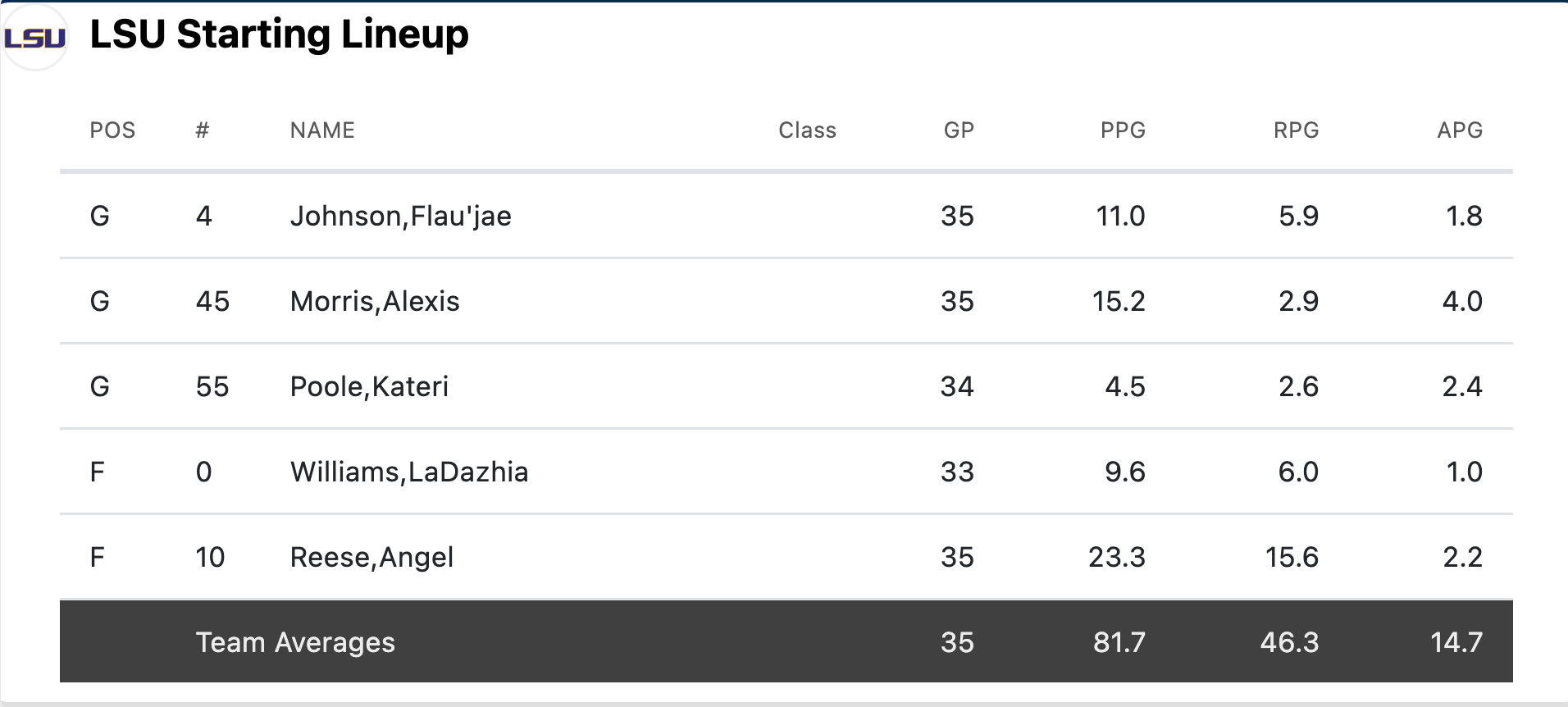
Task: Click team average 81.7 PPG value
Action: point(1119,642)
